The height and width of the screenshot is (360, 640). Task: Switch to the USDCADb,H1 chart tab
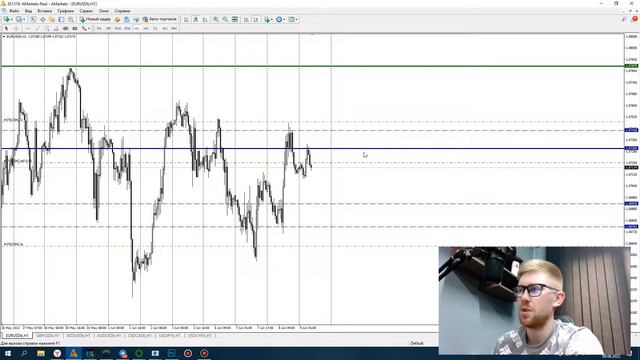[140, 336]
